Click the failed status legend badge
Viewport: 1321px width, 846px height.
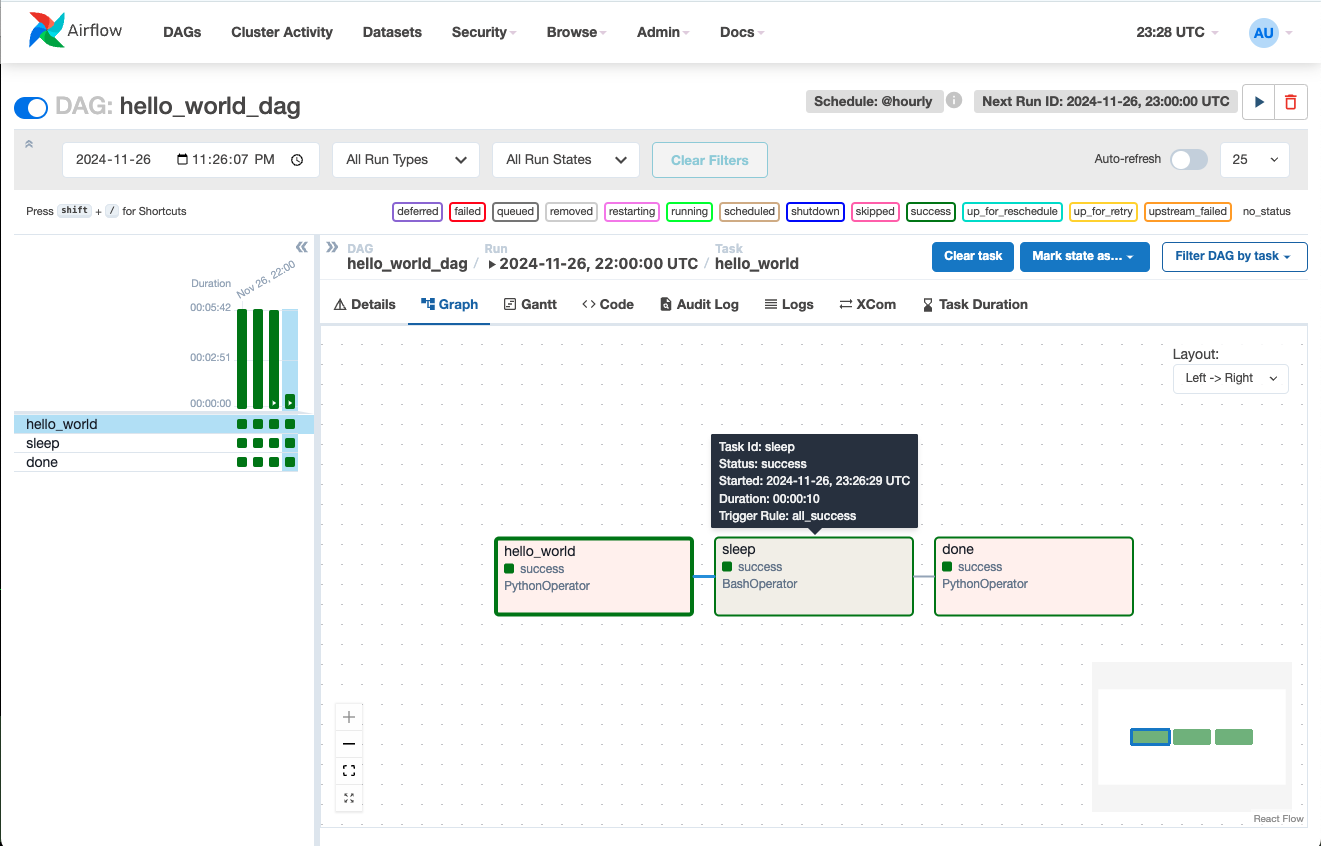tap(467, 211)
